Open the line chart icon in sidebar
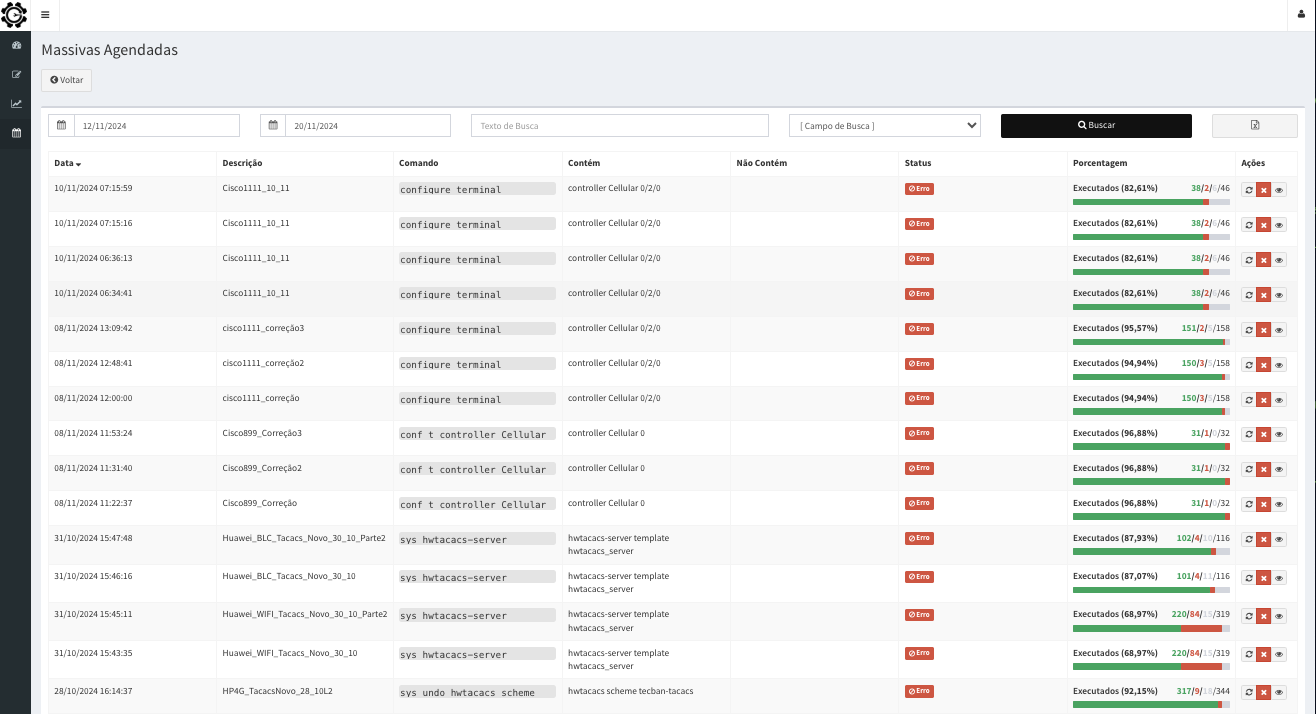This screenshot has width=1316, height=714. pyautogui.click(x=16, y=104)
